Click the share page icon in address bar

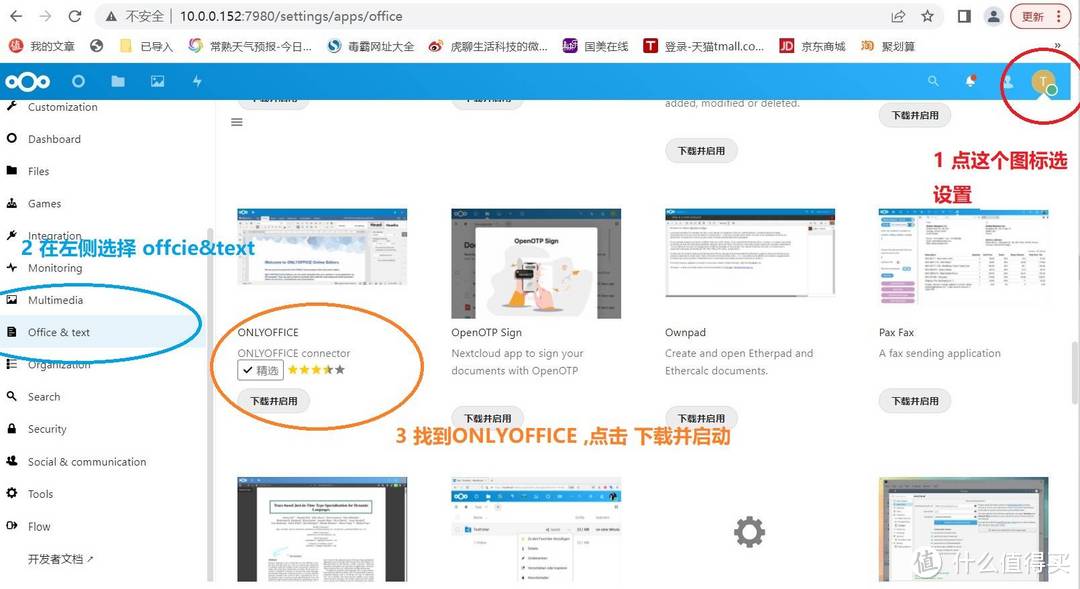(x=898, y=16)
